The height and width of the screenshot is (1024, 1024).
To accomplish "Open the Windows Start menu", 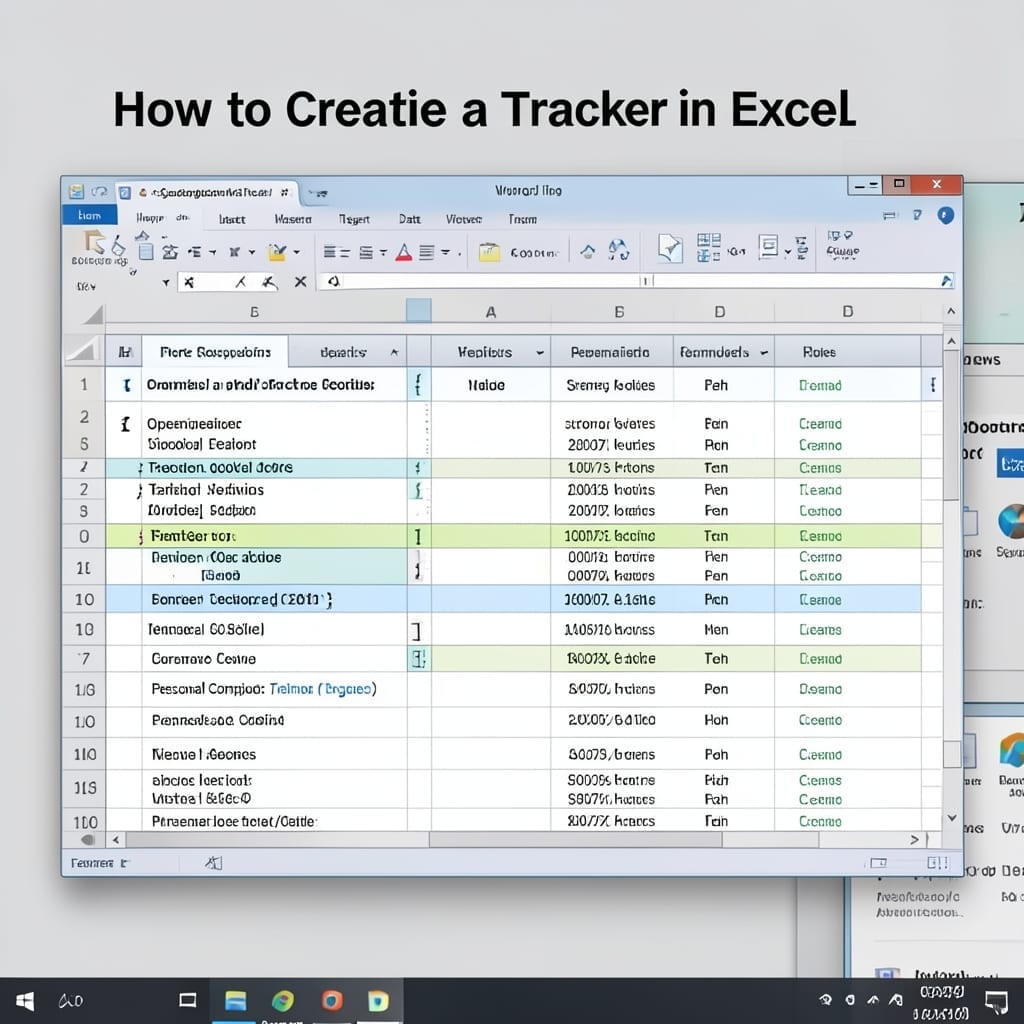I will tap(25, 1001).
